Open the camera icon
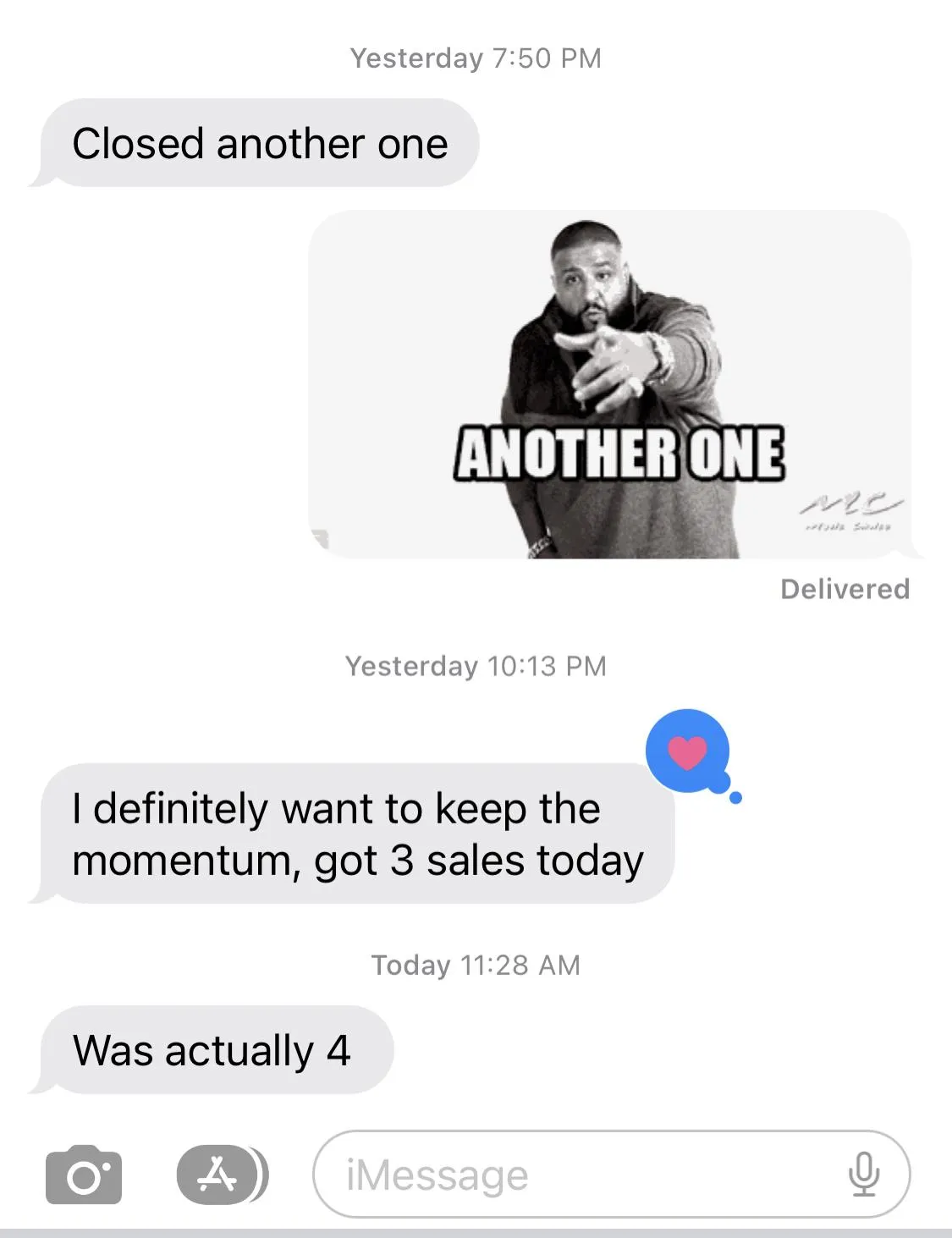The image size is (952, 1238). coord(83,1175)
